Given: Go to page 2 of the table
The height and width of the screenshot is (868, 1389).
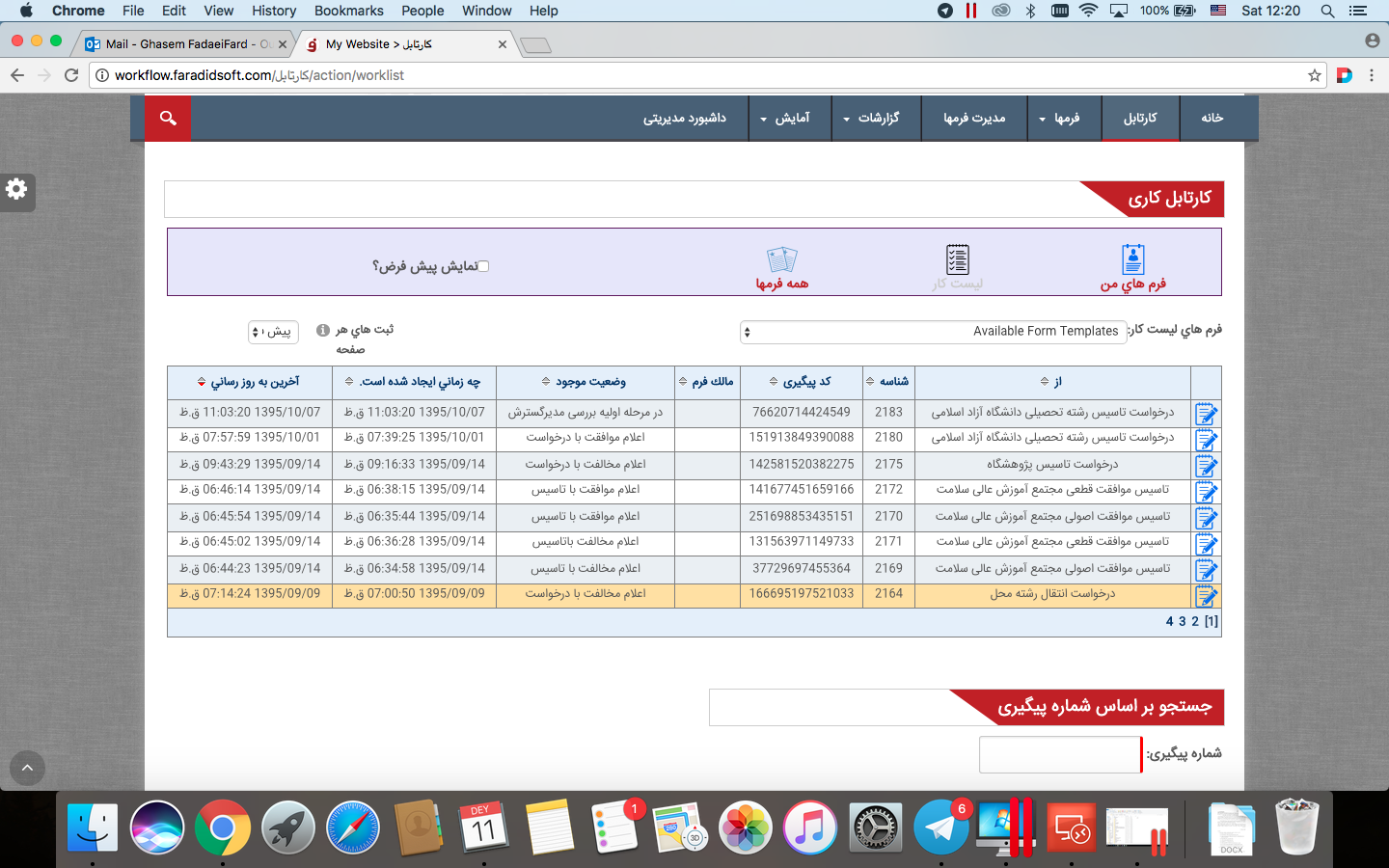Looking at the screenshot, I should (x=1195, y=622).
